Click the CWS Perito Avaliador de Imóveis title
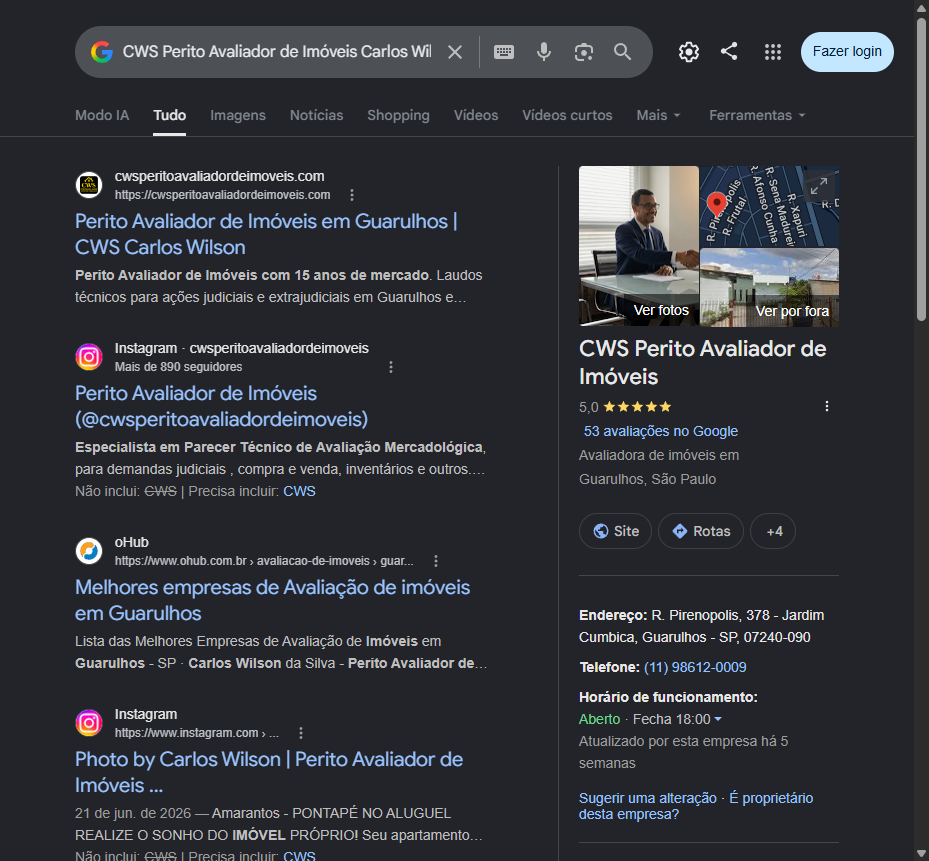The height and width of the screenshot is (861, 929). pyautogui.click(x=703, y=362)
